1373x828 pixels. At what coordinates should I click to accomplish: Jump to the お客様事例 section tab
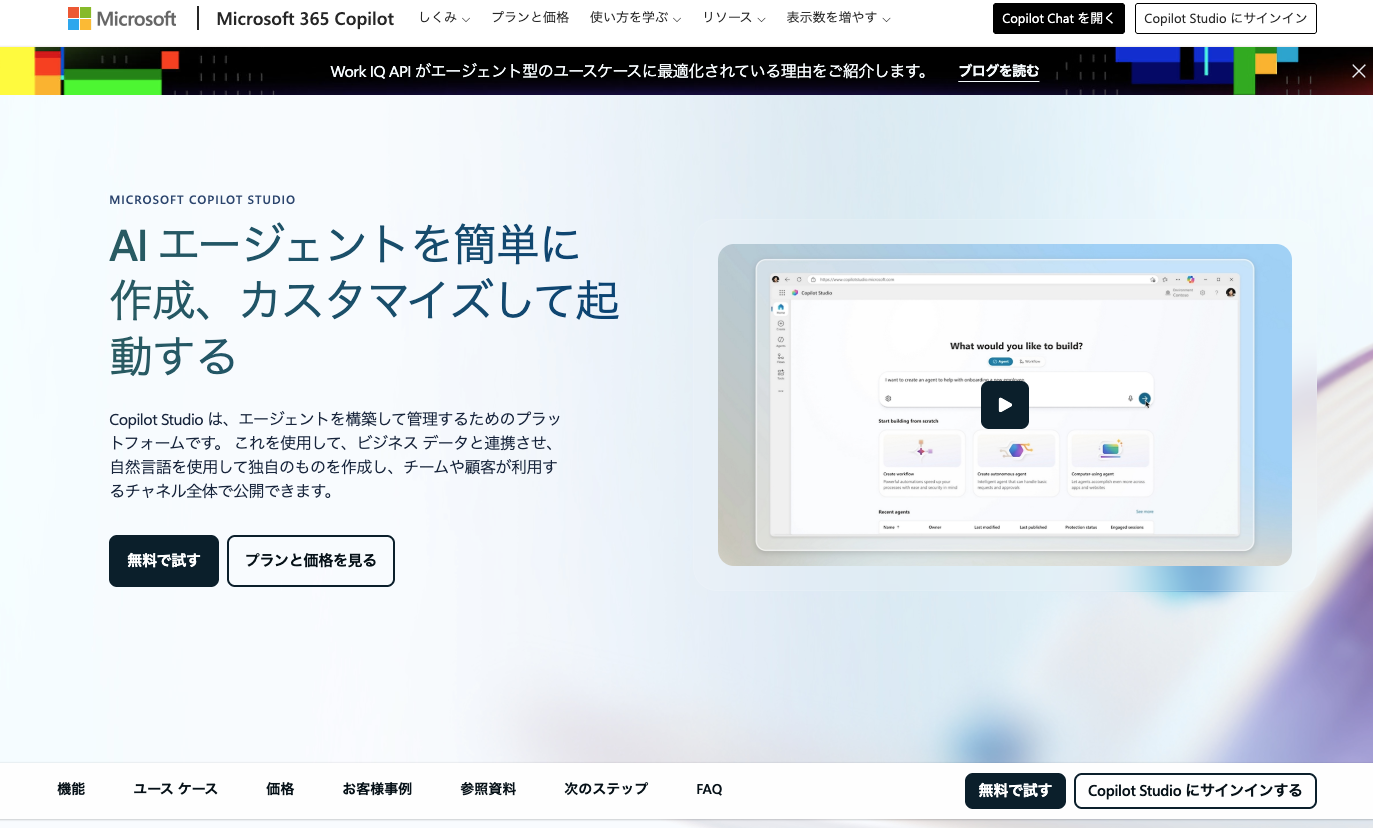pyautogui.click(x=377, y=789)
